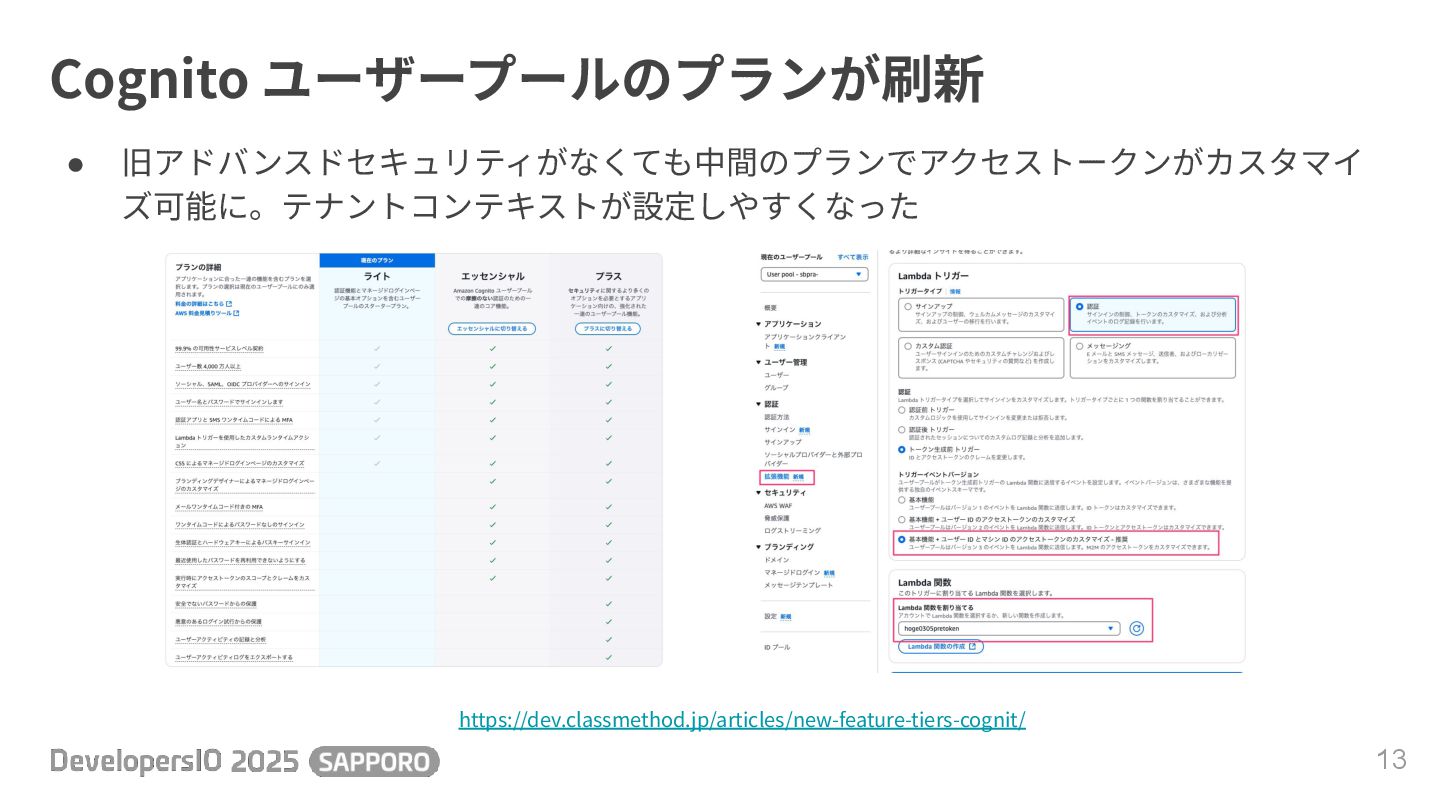The width and height of the screenshot is (1440, 810).
Task: Click the すべて表示 link
Action: point(853,257)
